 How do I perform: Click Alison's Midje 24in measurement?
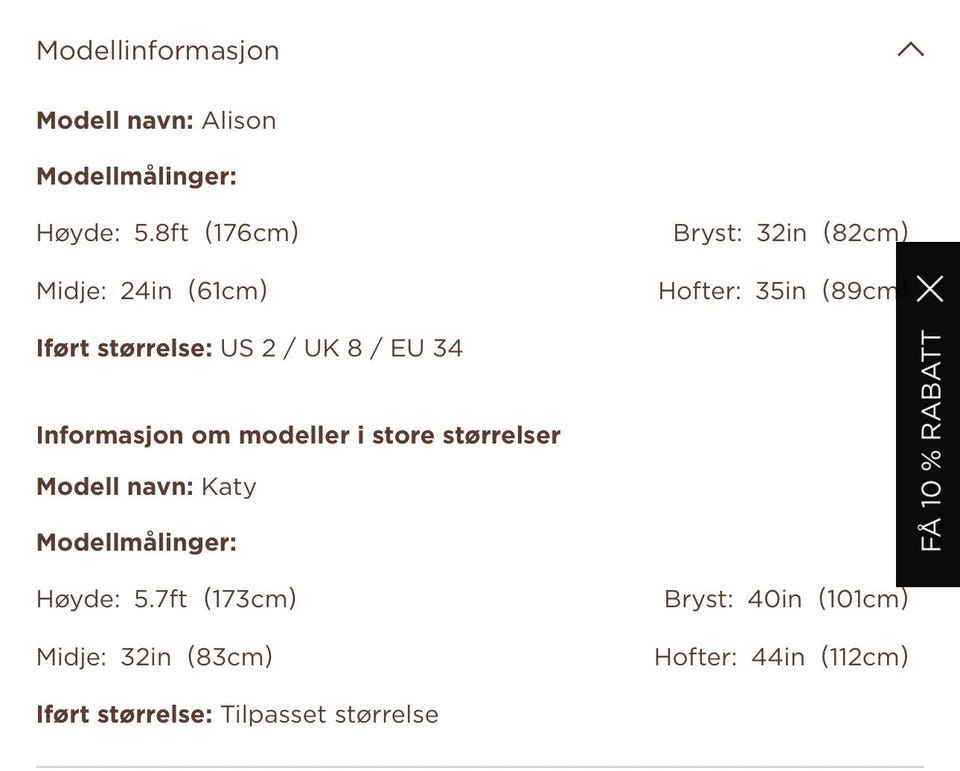pyautogui.click(x=152, y=290)
